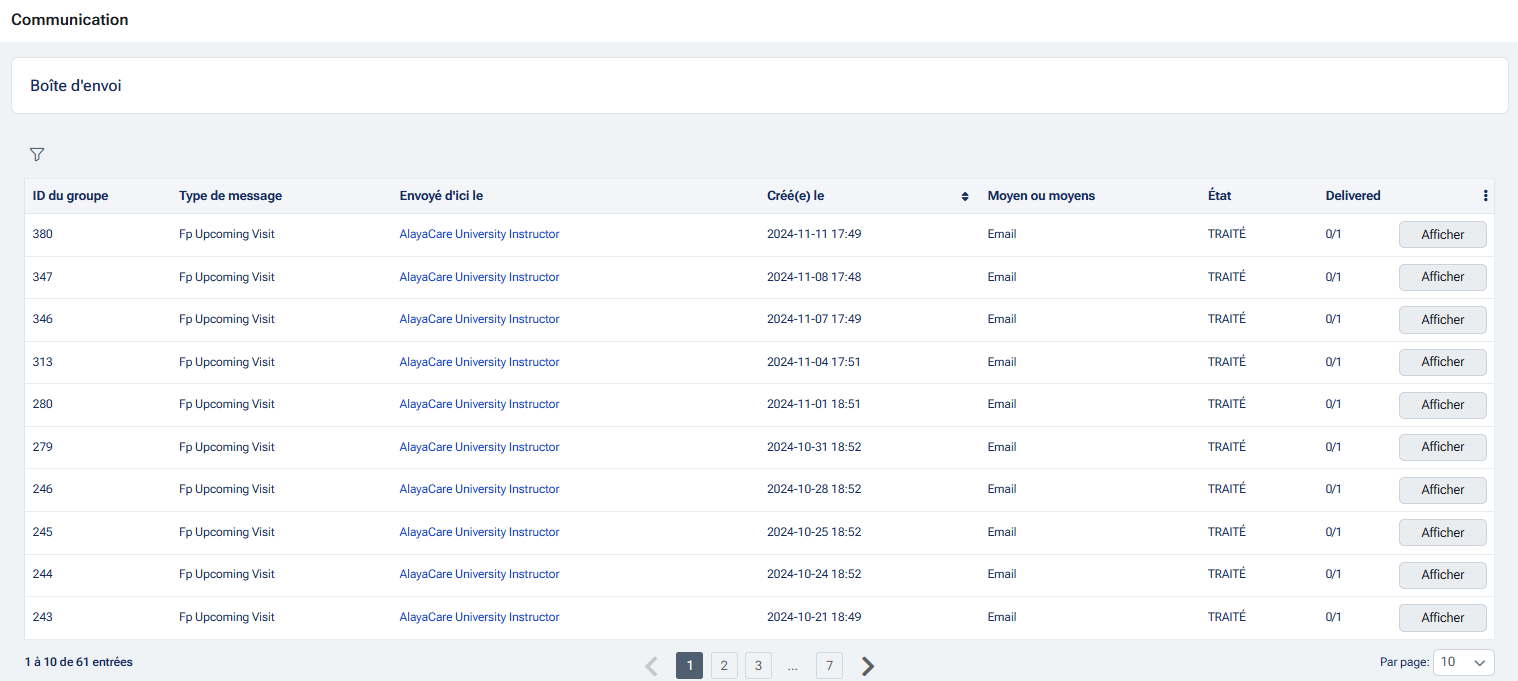
Task: Open AlayaCare University Instructor link in row 346
Action: pyautogui.click(x=479, y=319)
